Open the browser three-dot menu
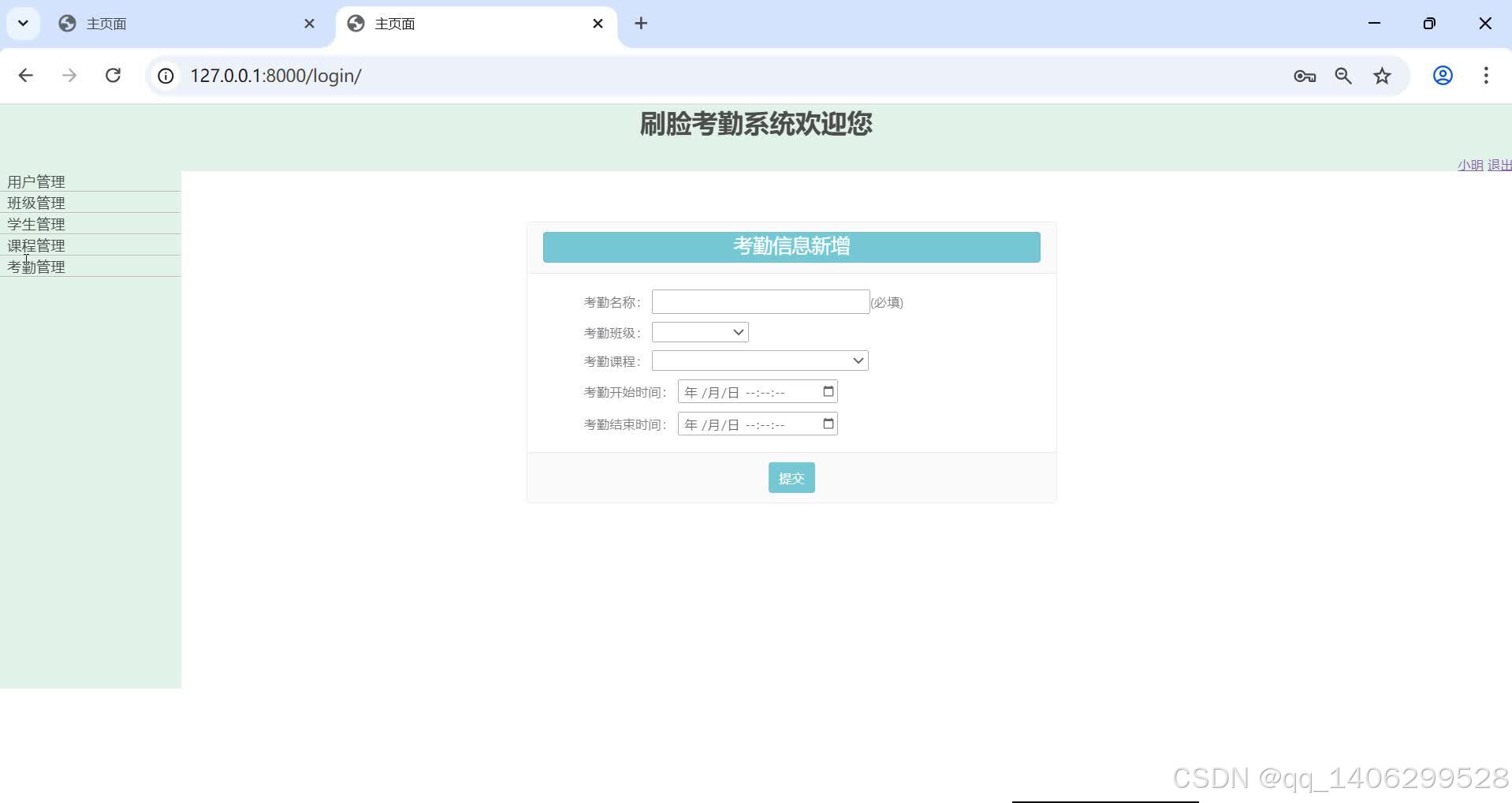 pos(1485,76)
